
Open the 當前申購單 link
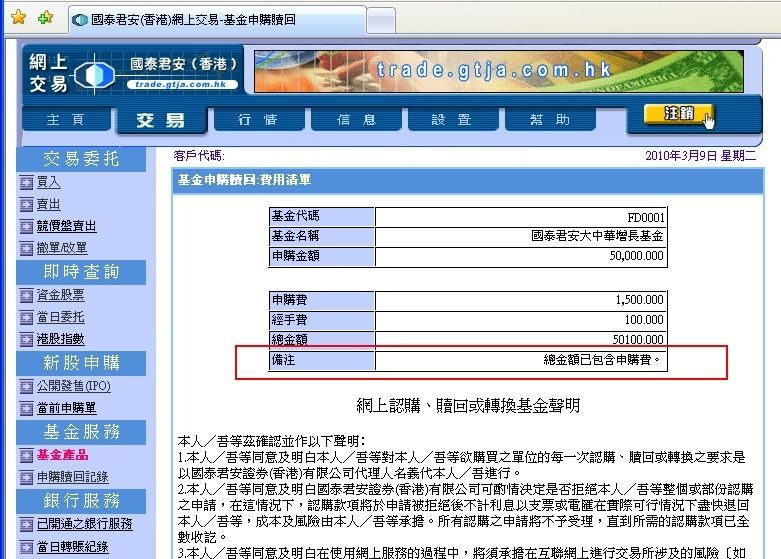(x=67, y=408)
